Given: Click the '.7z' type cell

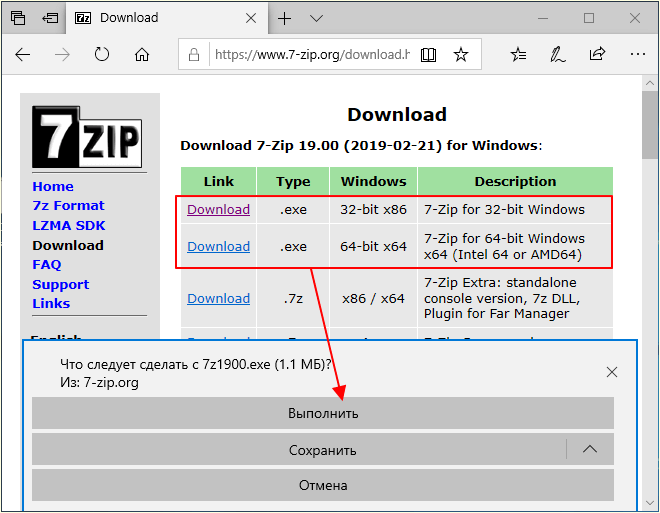Looking at the screenshot, I should tap(293, 298).
